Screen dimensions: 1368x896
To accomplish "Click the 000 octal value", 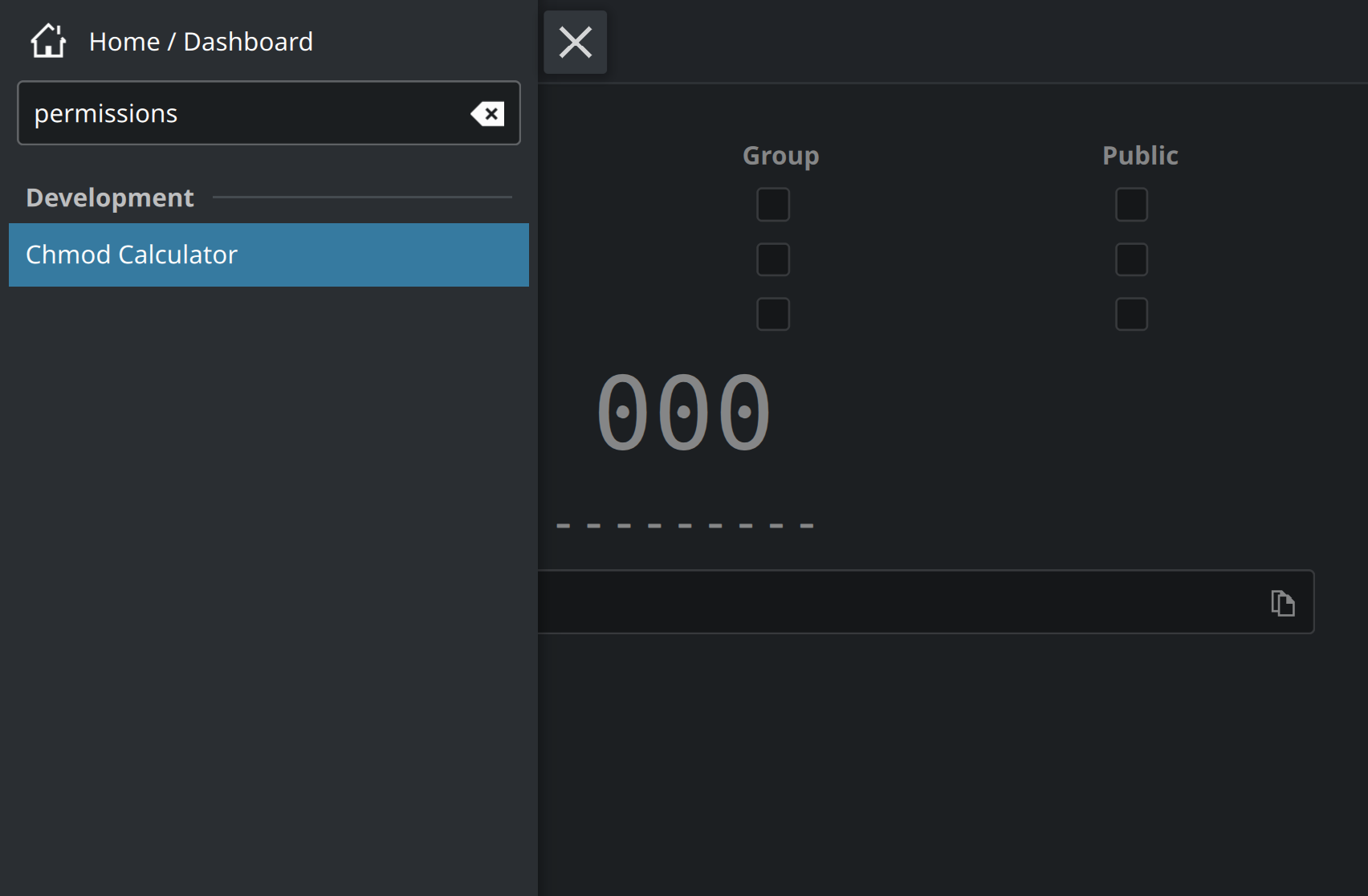I will (x=683, y=413).
